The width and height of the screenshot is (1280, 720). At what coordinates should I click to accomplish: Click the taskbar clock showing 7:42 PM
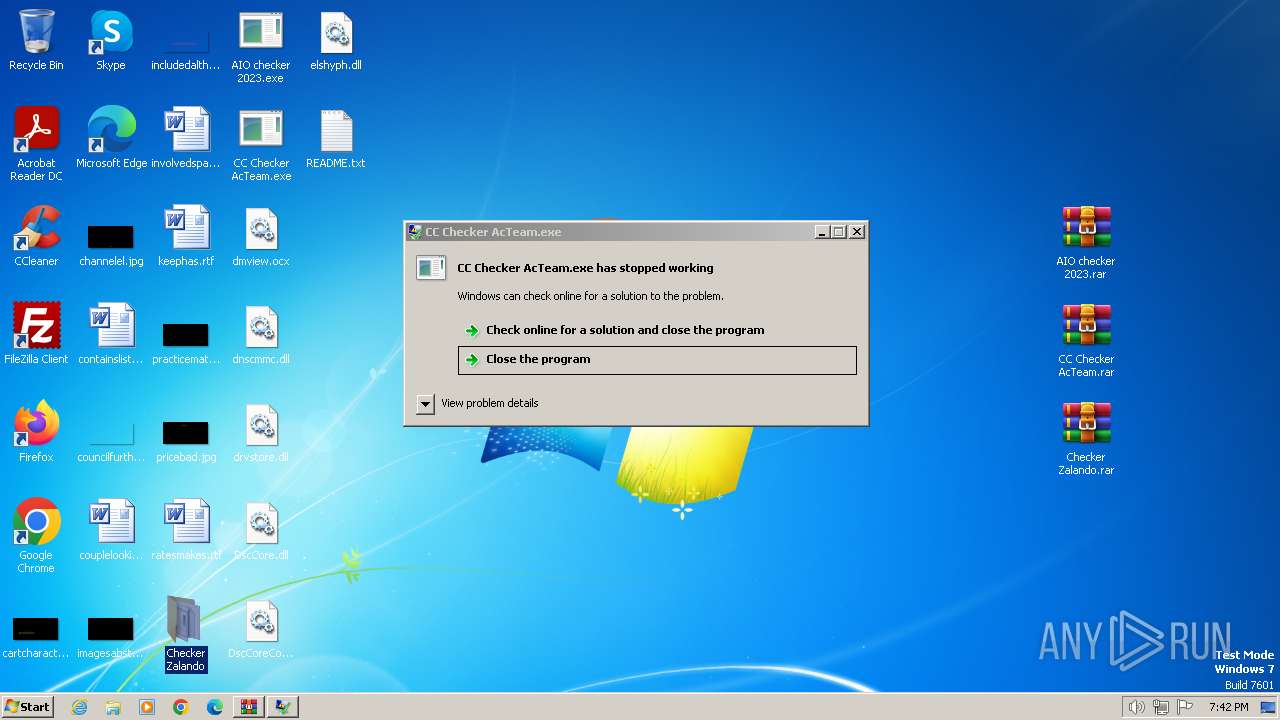tap(1228, 707)
